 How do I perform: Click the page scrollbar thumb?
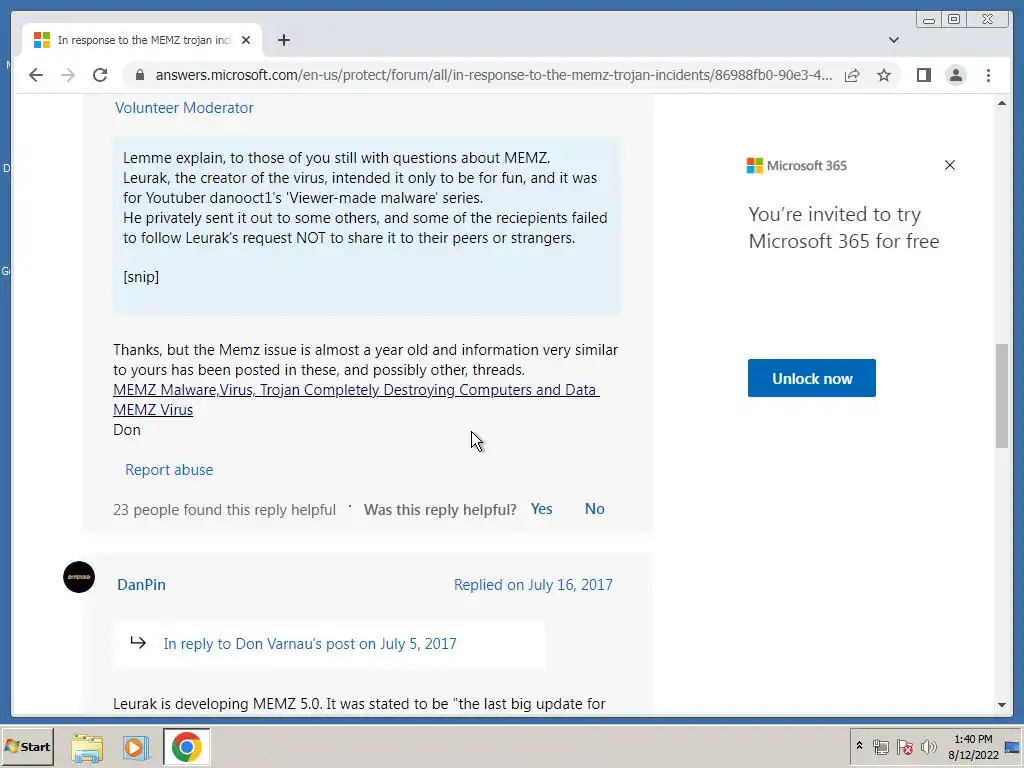(1002, 396)
